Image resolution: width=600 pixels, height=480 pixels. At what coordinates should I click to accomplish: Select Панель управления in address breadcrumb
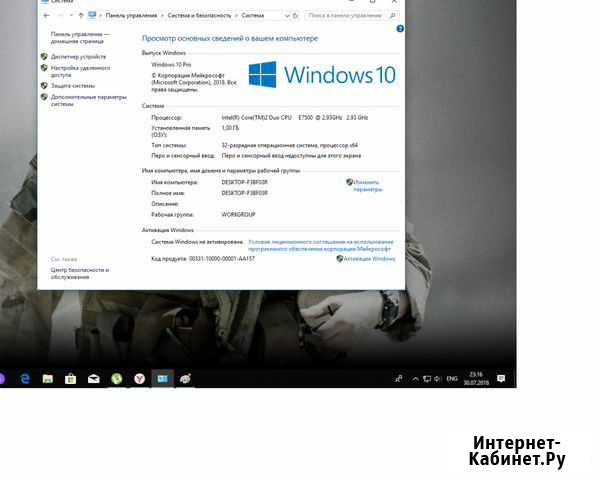pos(130,15)
